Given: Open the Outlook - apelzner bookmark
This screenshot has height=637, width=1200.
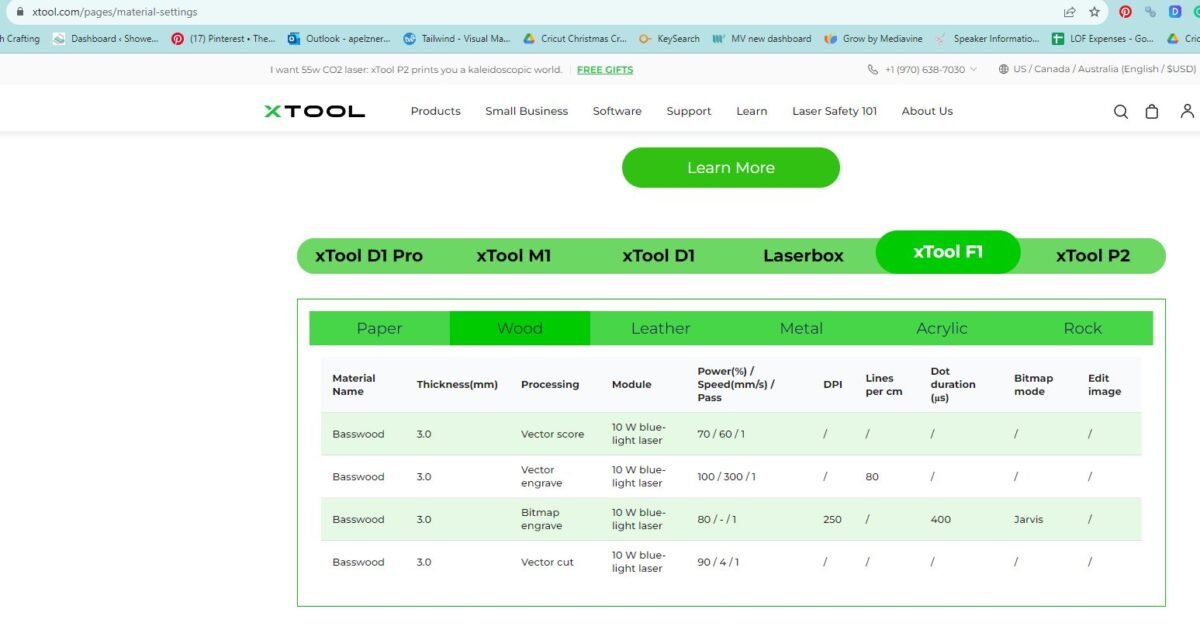Looking at the screenshot, I should click(339, 39).
